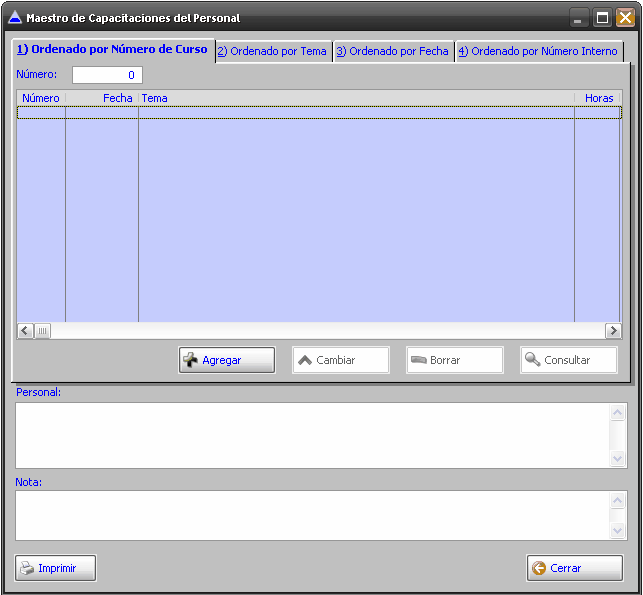The image size is (643, 595).
Task: Click into the Número input field
Action: pyautogui.click(x=107, y=75)
